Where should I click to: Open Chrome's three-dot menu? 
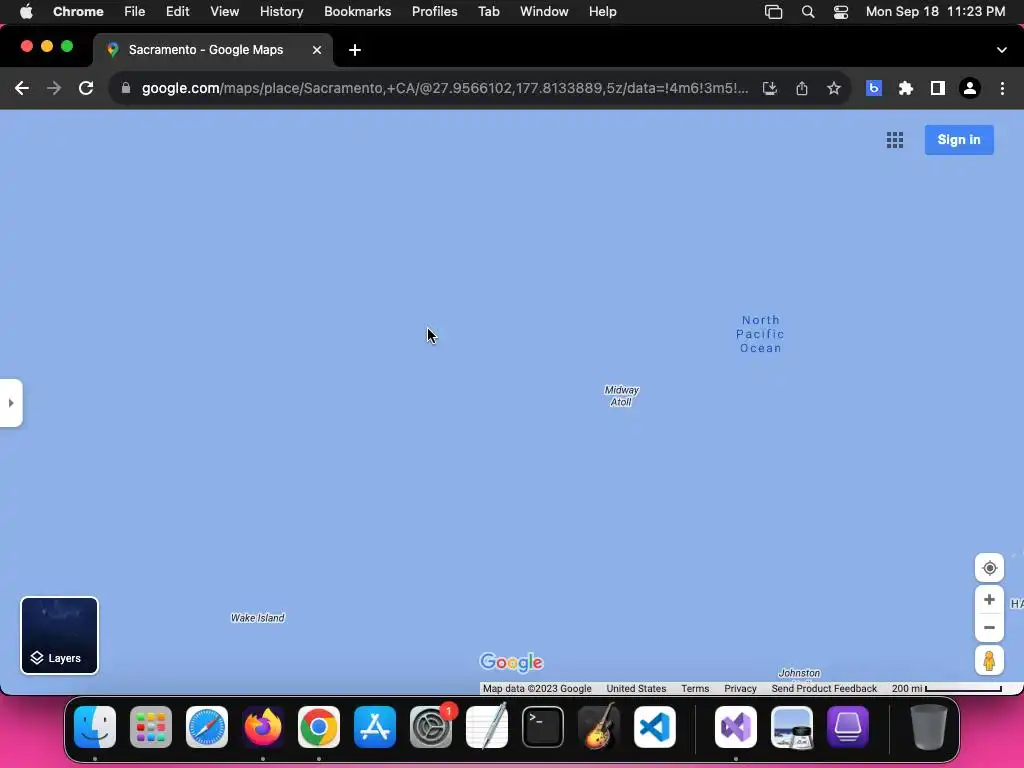(1002, 88)
